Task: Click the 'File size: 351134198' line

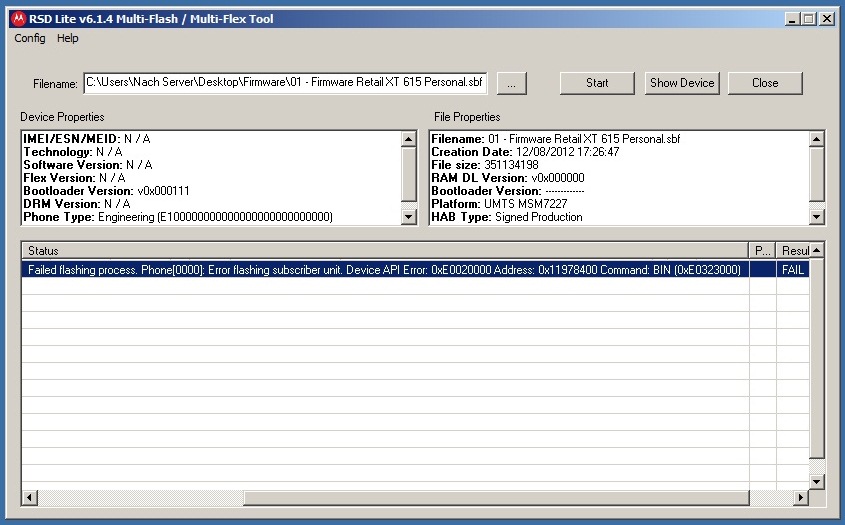Action: click(485, 164)
